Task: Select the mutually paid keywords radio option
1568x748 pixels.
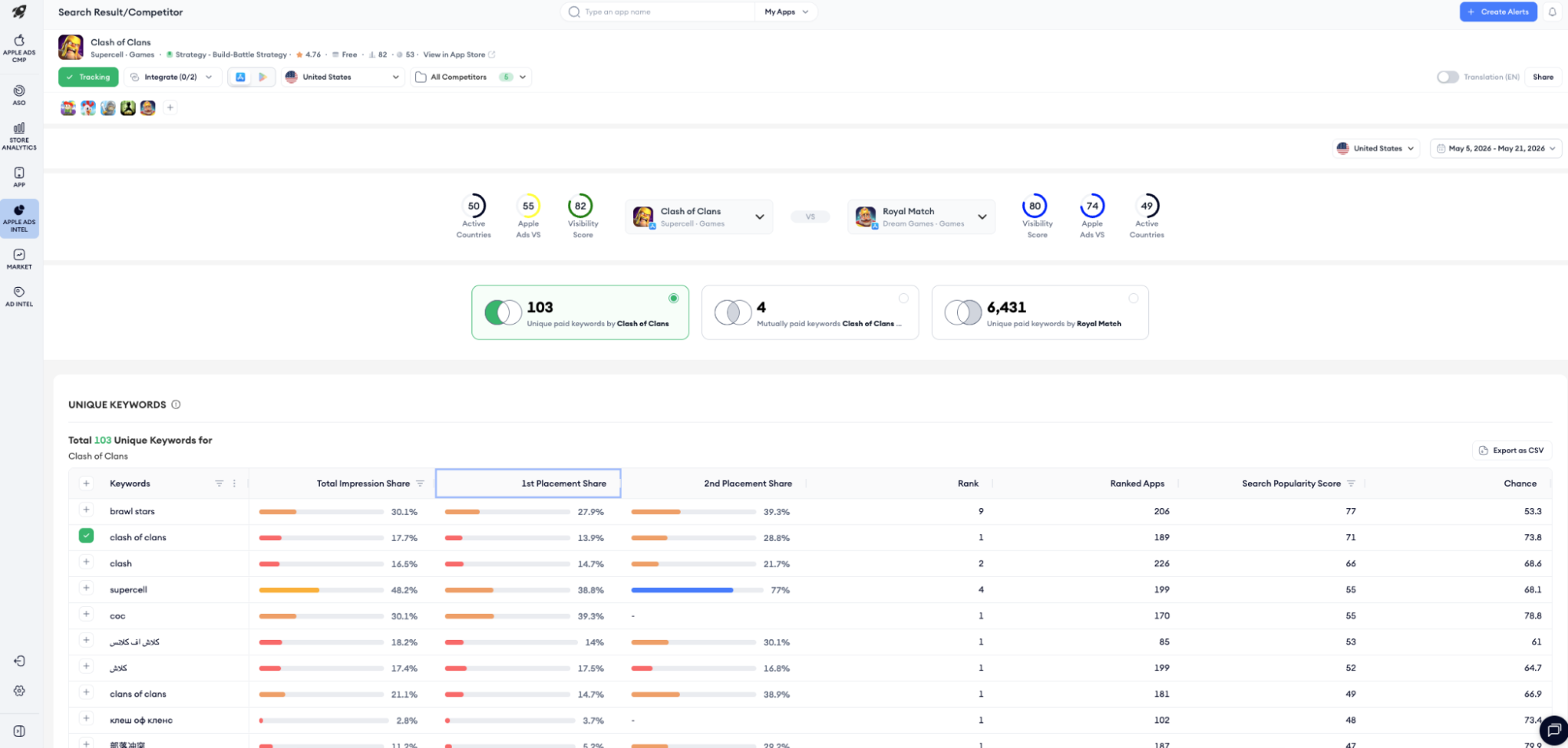Action: point(903,298)
